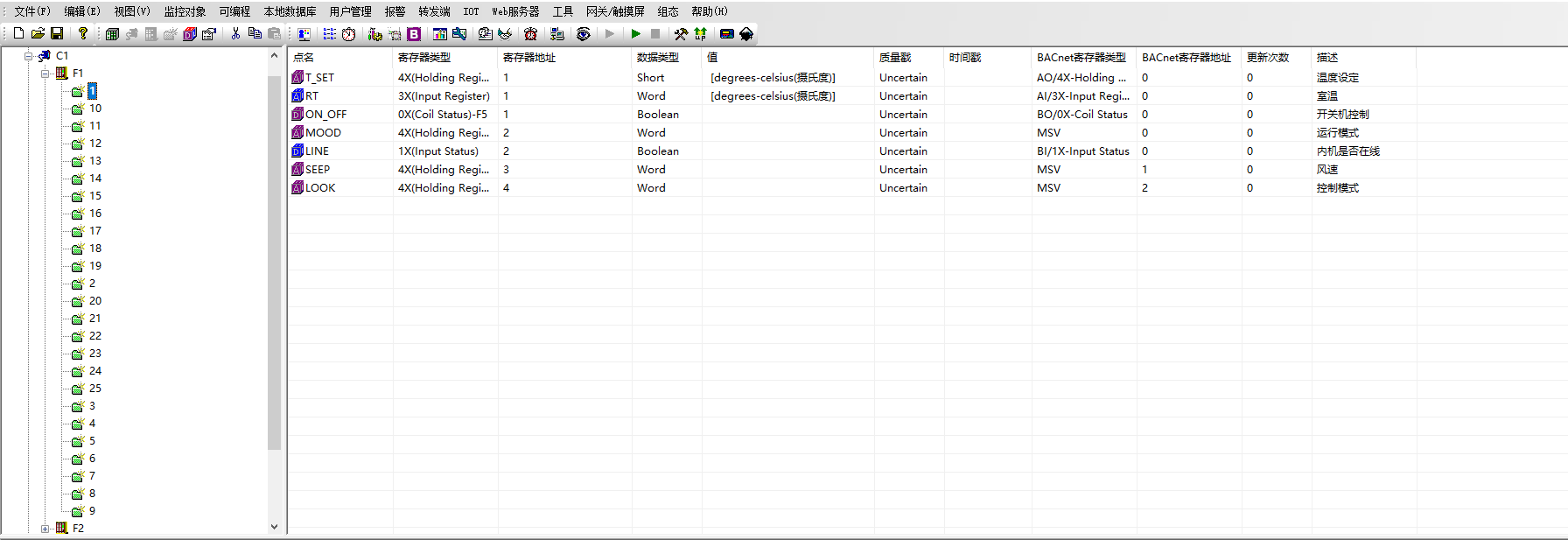Viewport: 1568px width, 540px height.
Task: Select the LOOK point row
Action: click(852, 188)
